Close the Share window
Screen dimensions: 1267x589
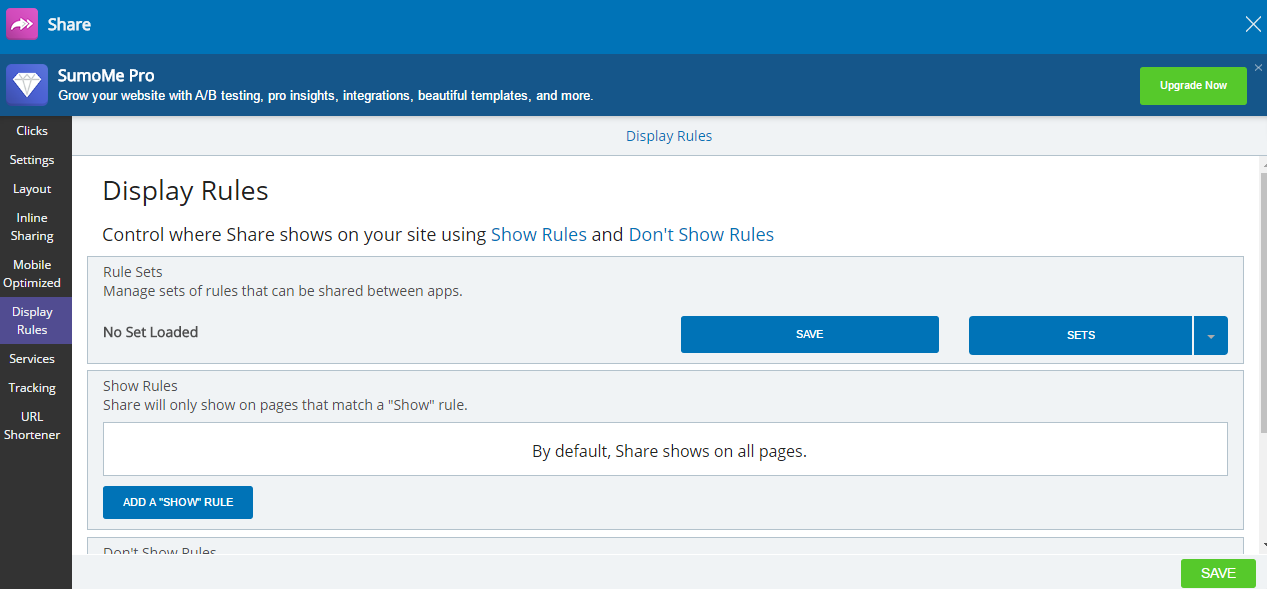(x=1253, y=25)
